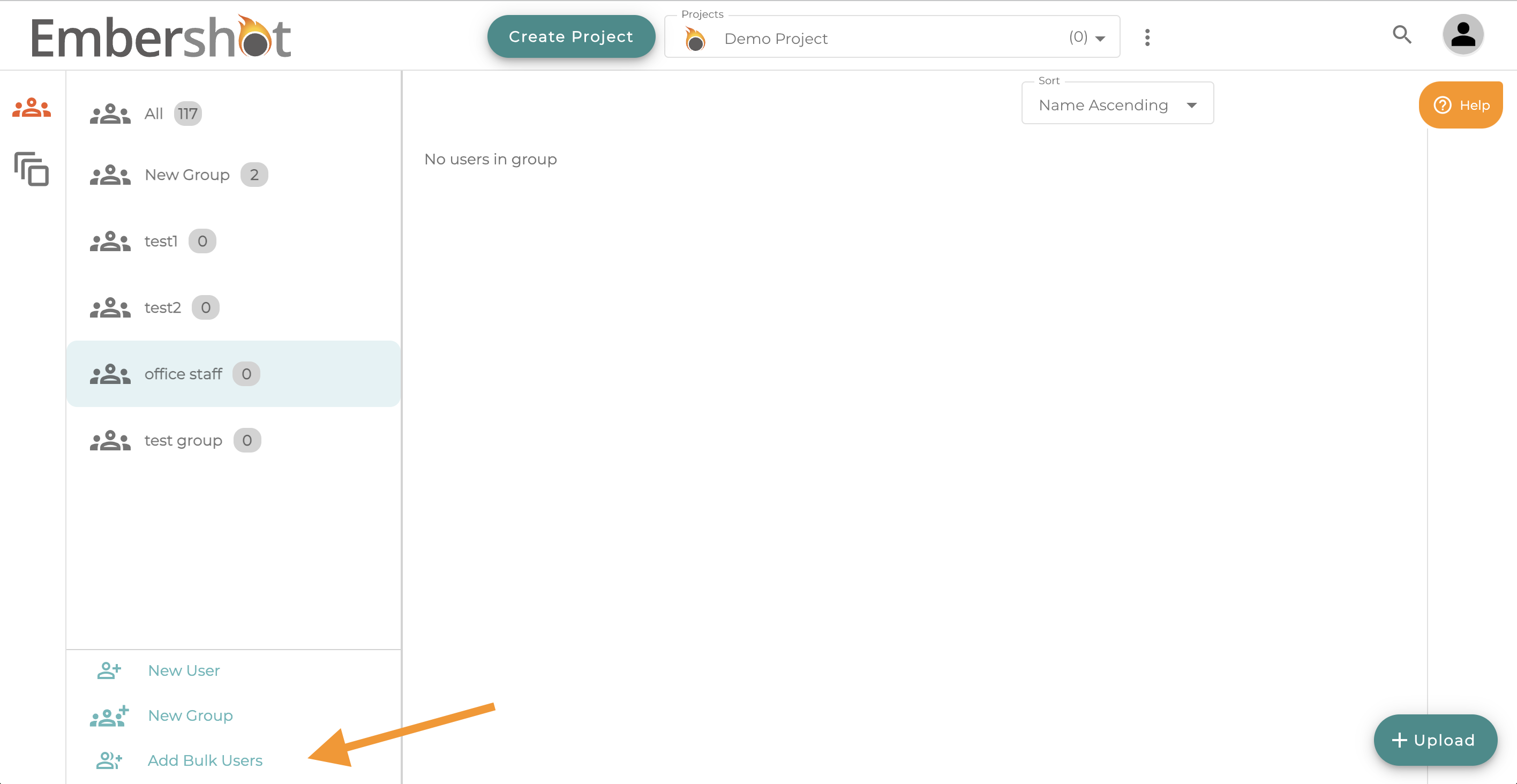Open the account profile avatar
Viewport: 1517px width, 784px height.
[1462, 35]
